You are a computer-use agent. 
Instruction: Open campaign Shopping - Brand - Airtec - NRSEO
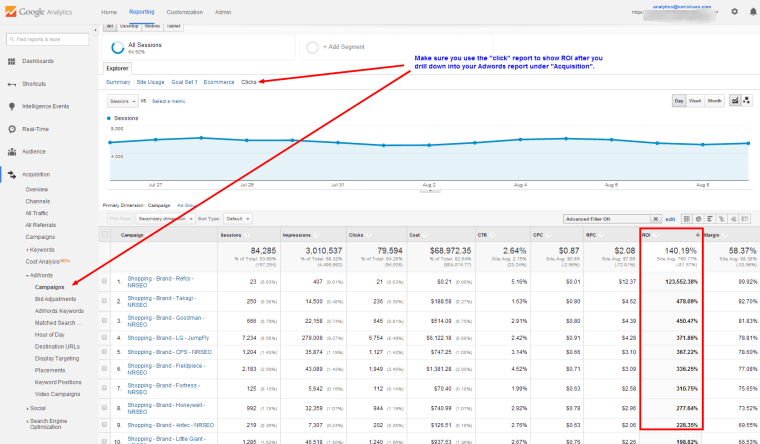[171, 425]
